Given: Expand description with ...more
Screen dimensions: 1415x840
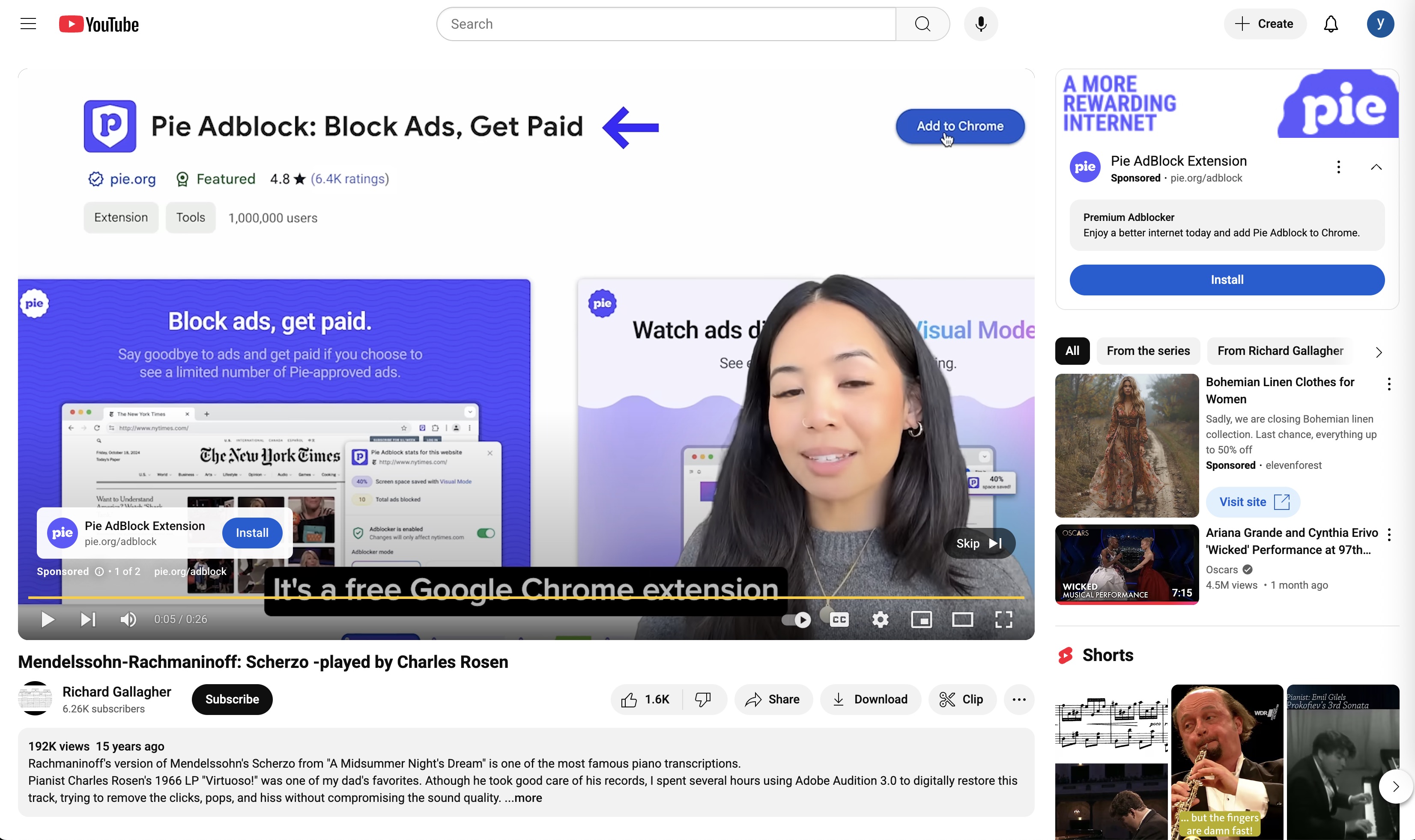Looking at the screenshot, I should 523,798.
